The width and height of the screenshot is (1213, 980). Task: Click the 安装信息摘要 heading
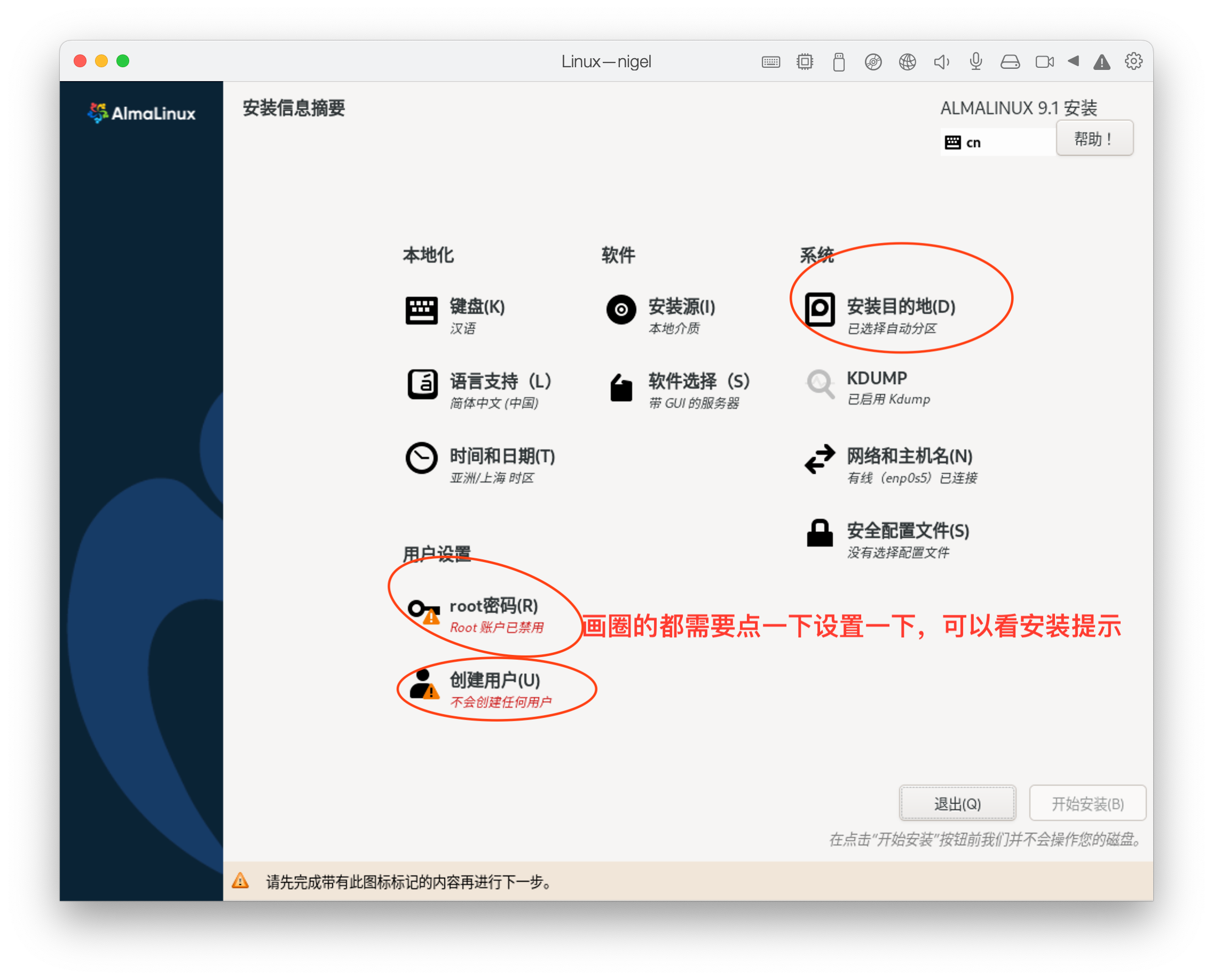point(294,108)
